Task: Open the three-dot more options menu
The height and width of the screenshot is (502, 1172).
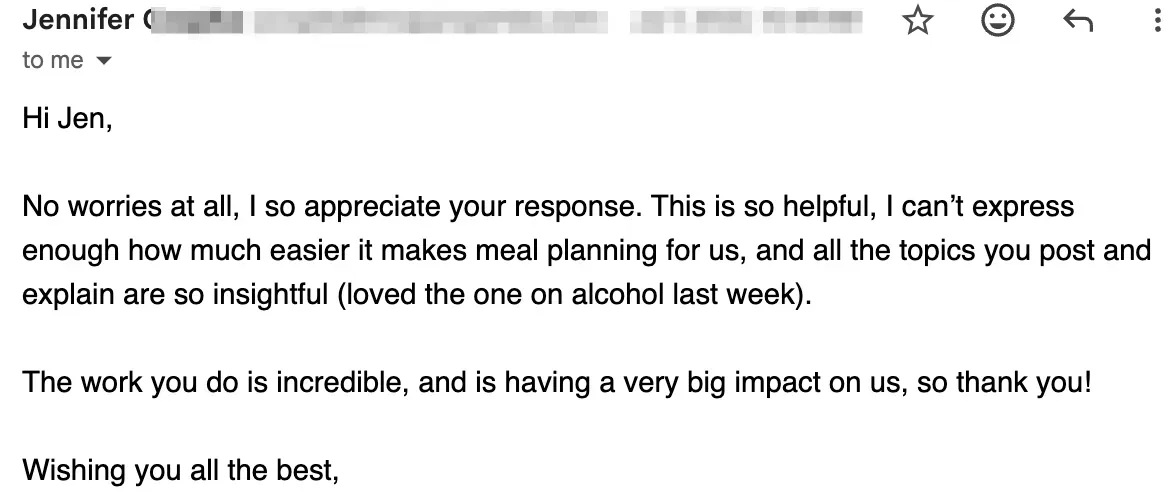Action: click(x=1156, y=21)
